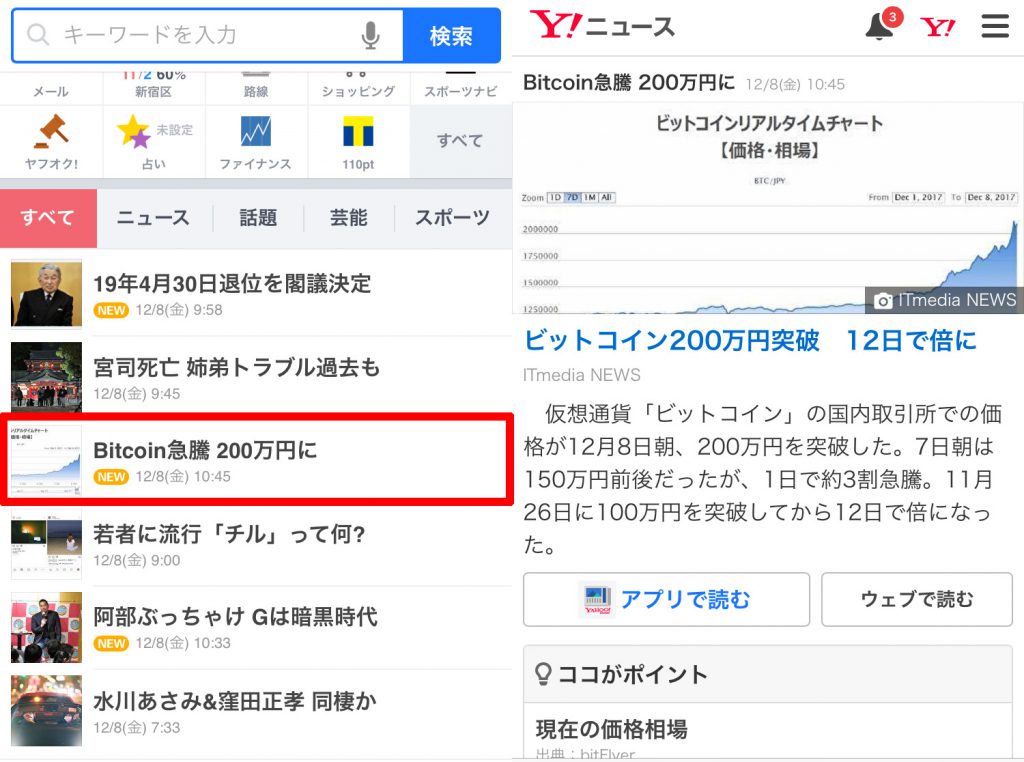Select the All zoom option on chart
This screenshot has height=762, width=1024.
tap(607, 197)
